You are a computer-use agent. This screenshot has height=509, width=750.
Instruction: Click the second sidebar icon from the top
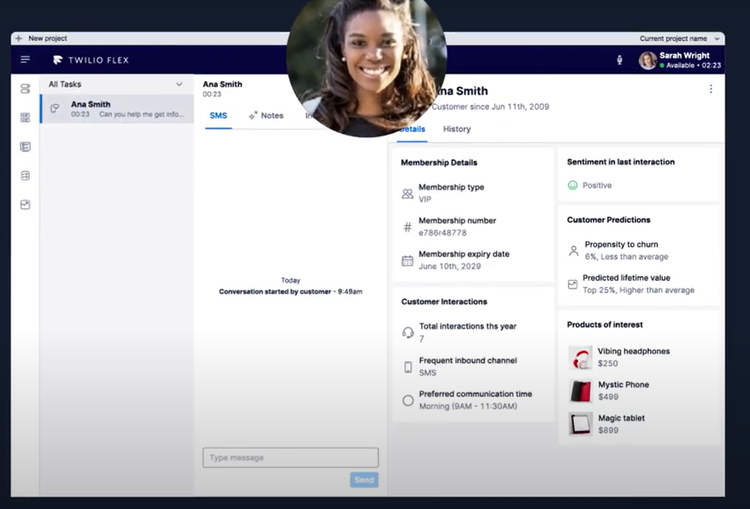25,118
